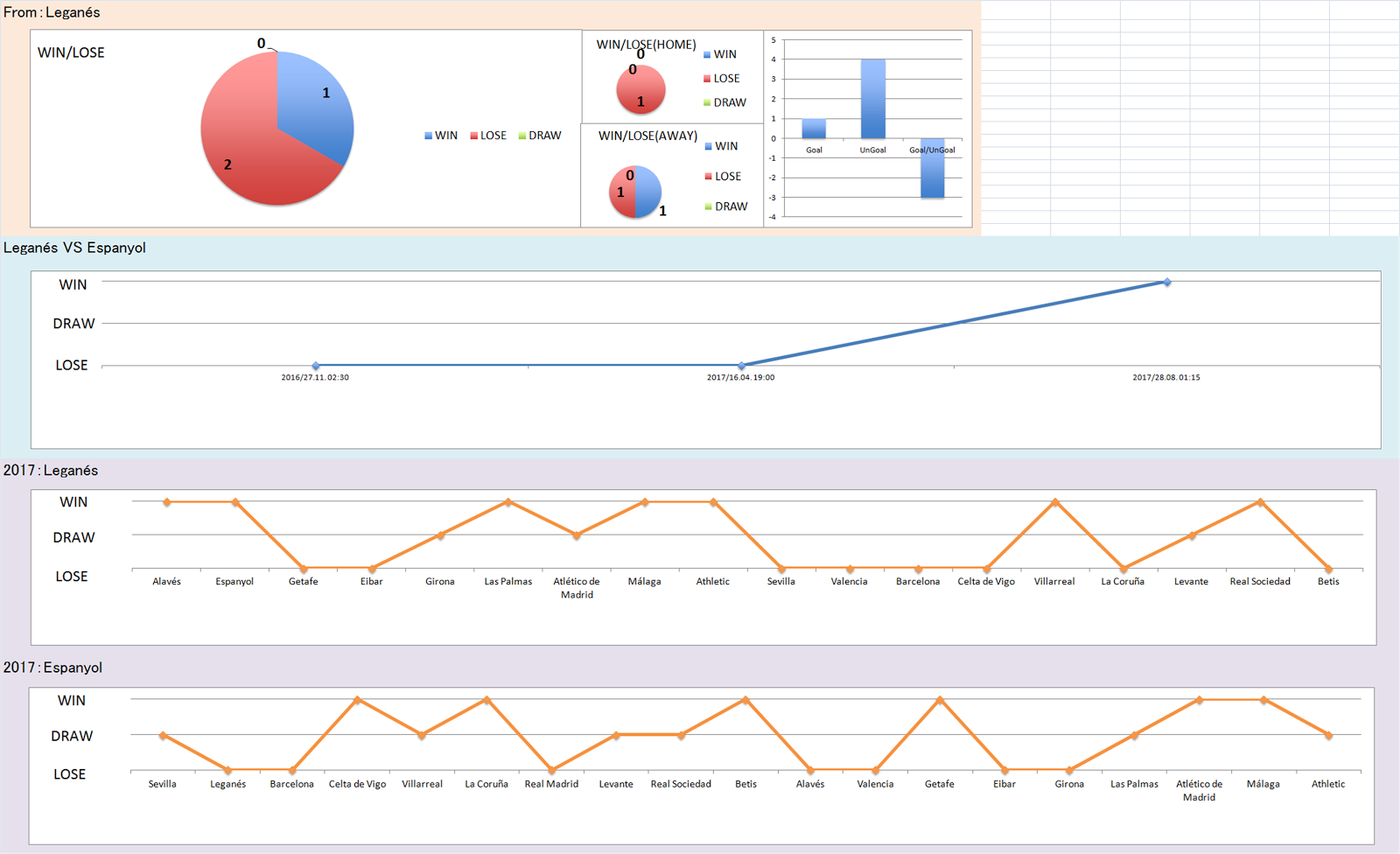Click the WIN legend entry below the large pie
The width and height of the screenshot is (1400, 854).
coord(441,136)
